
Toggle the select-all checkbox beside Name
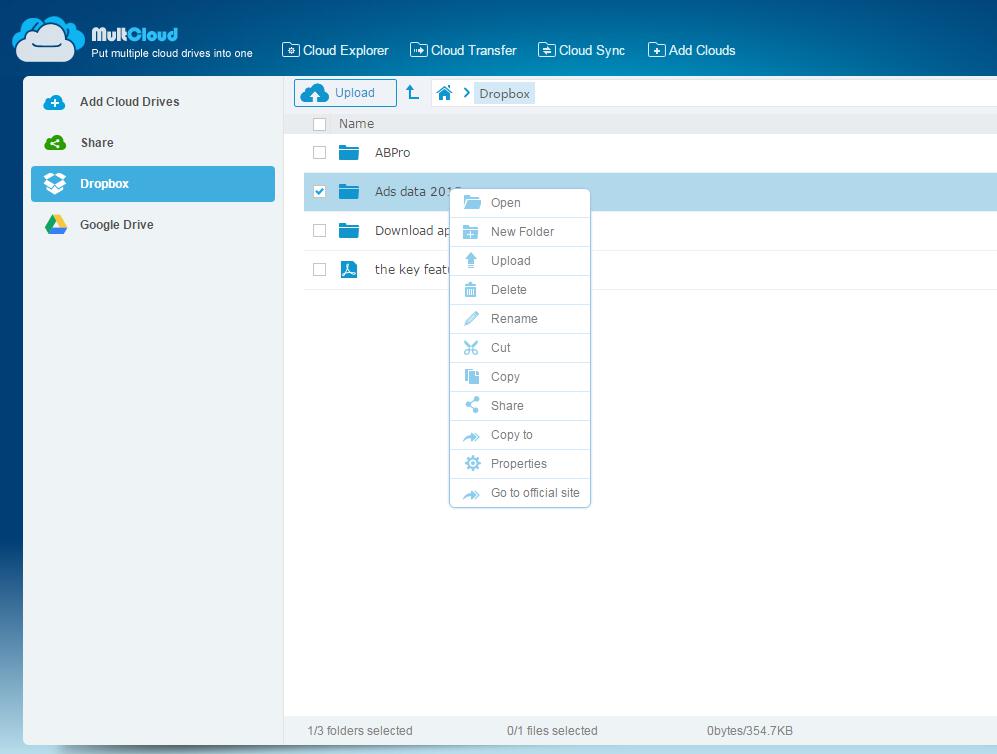(x=319, y=124)
